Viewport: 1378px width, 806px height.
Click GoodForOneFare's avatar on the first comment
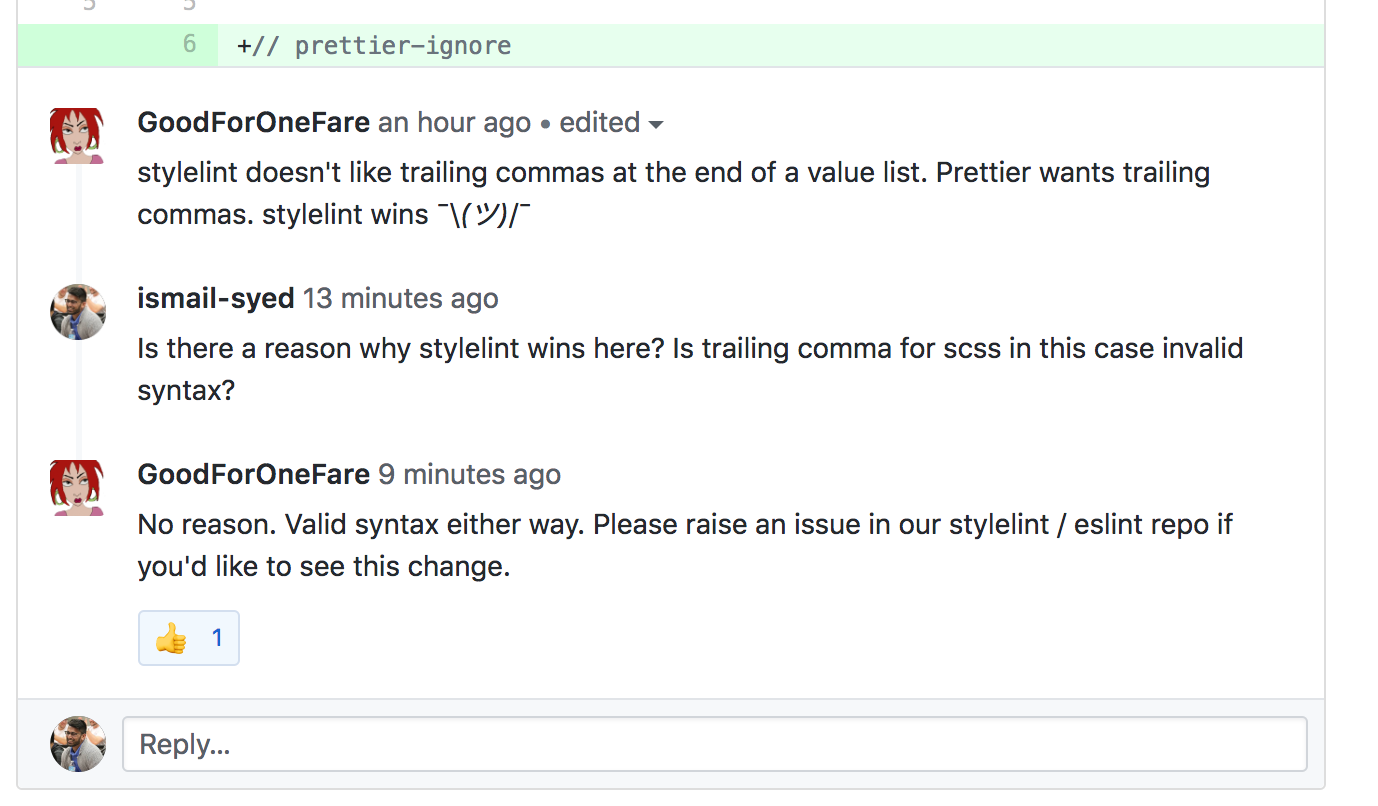[x=77, y=135]
